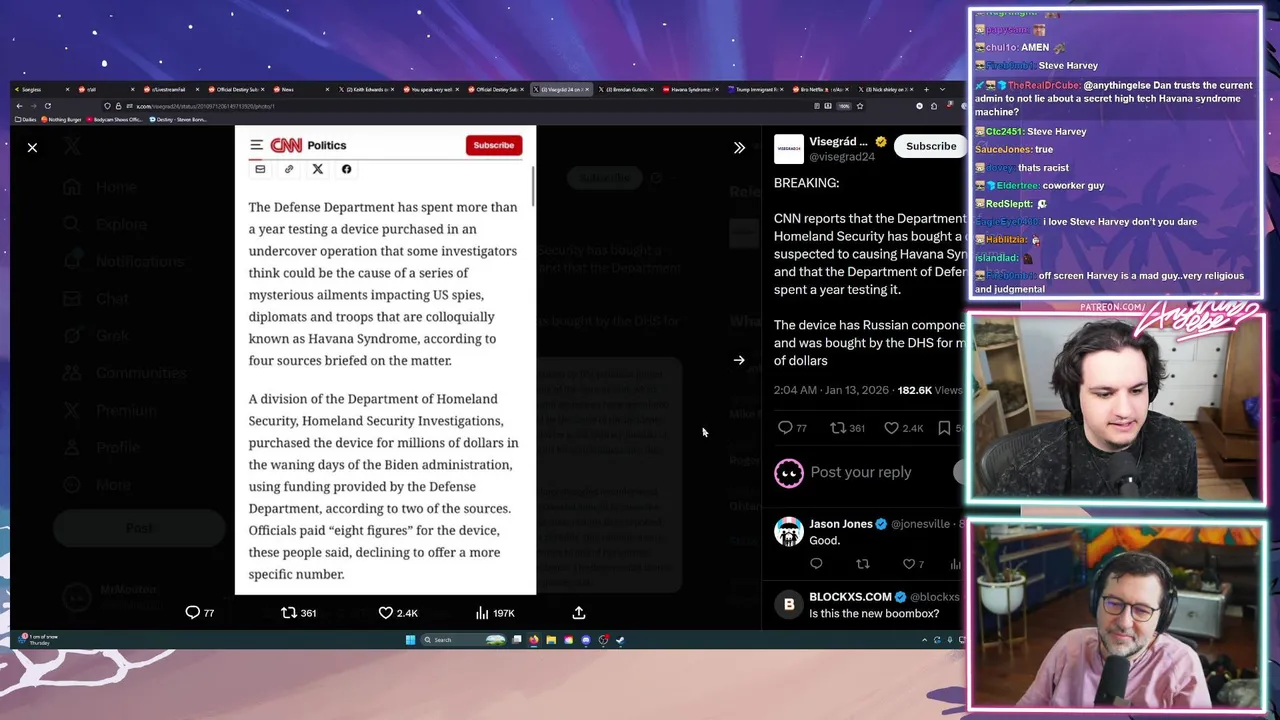
Task: Open BLOCKXS.COM profile name link
Action: pos(850,597)
